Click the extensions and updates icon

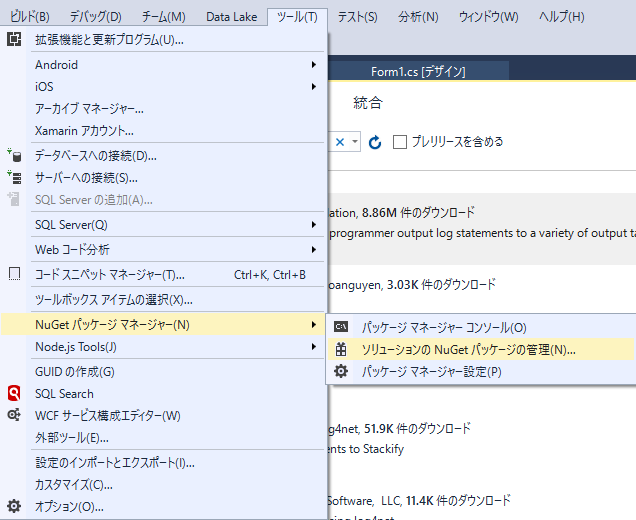click(14, 39)
